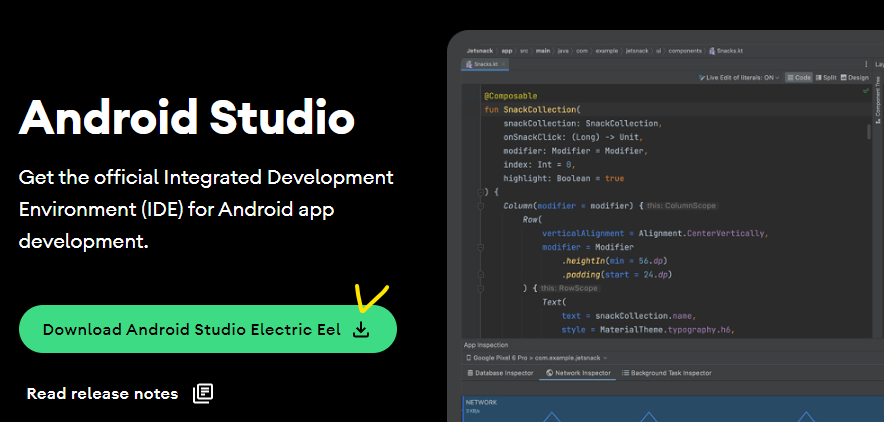This screenshot has width=884, height=422.
Task: Click the '@Composable' annotation
Action: coord(510,96)
